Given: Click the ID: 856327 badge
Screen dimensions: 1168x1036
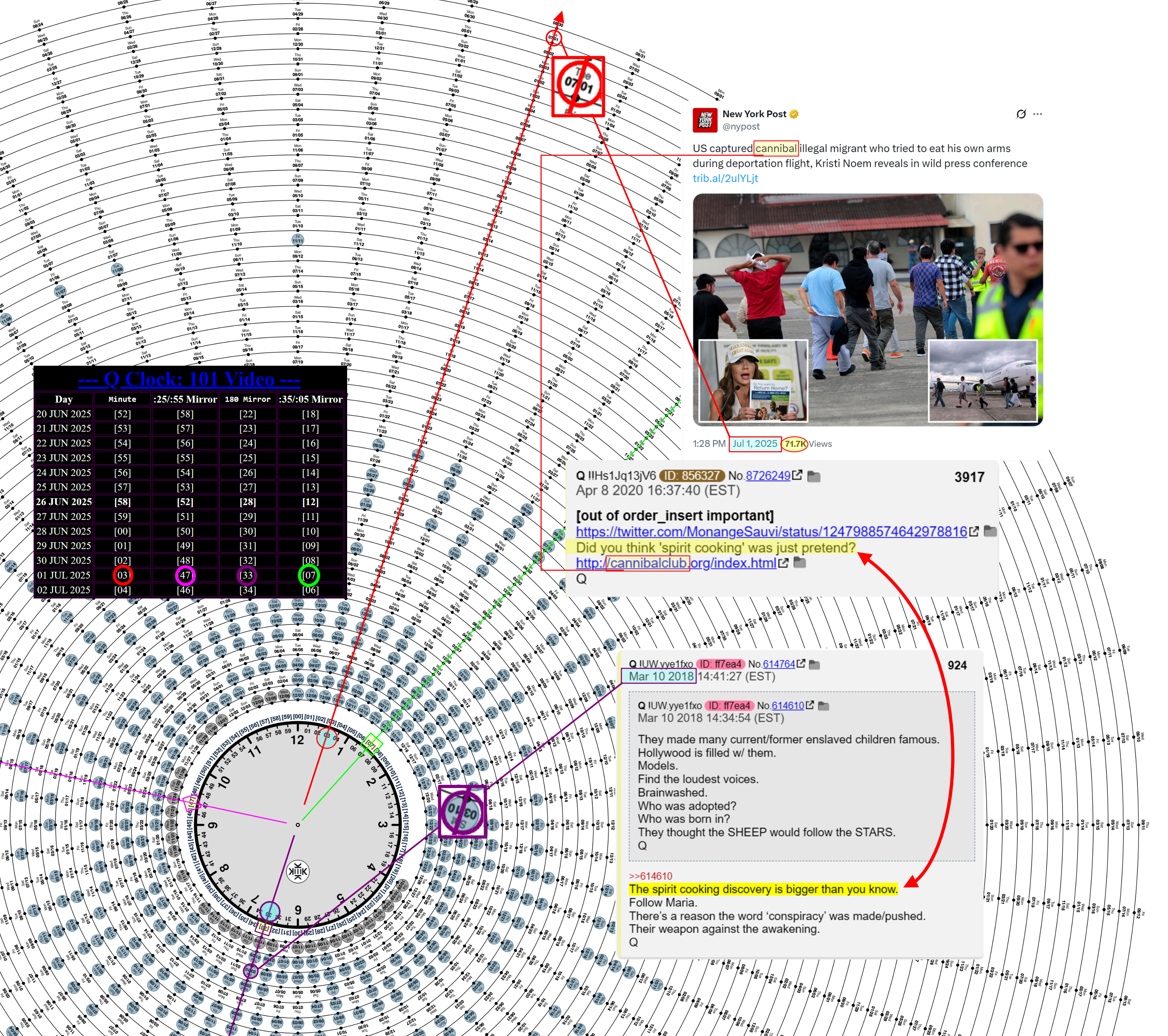Looking at the screenshot, I should [x=692, y=476].
